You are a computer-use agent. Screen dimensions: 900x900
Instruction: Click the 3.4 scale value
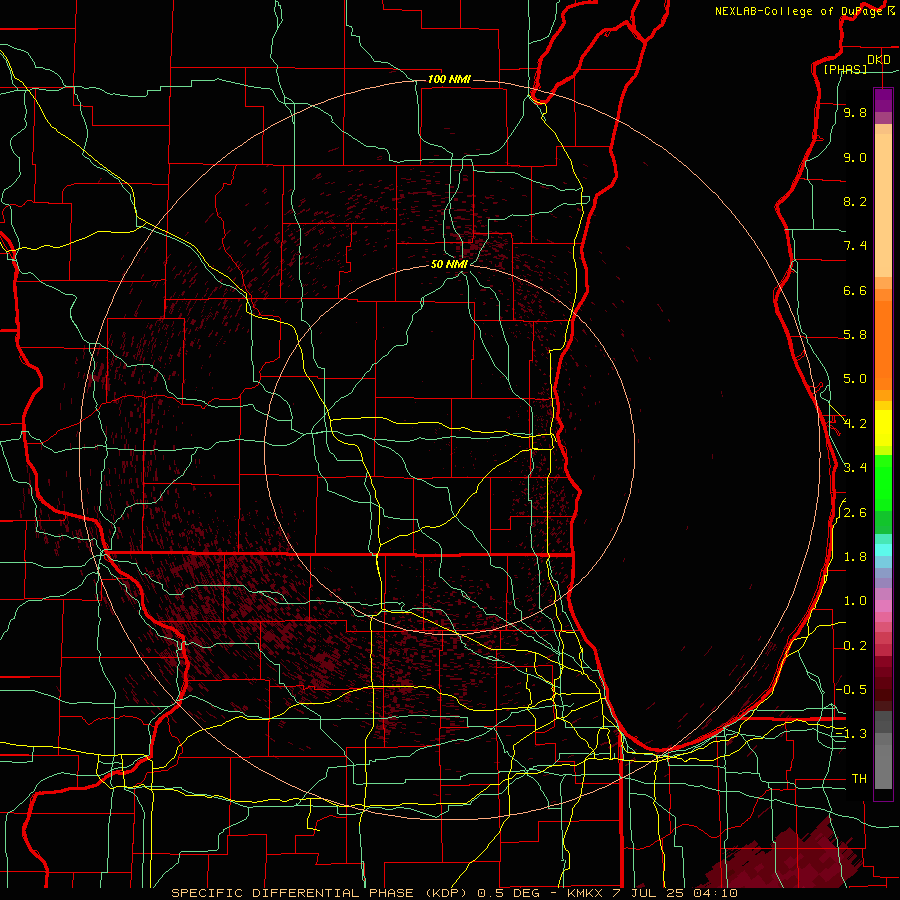(x=855, y=468)
